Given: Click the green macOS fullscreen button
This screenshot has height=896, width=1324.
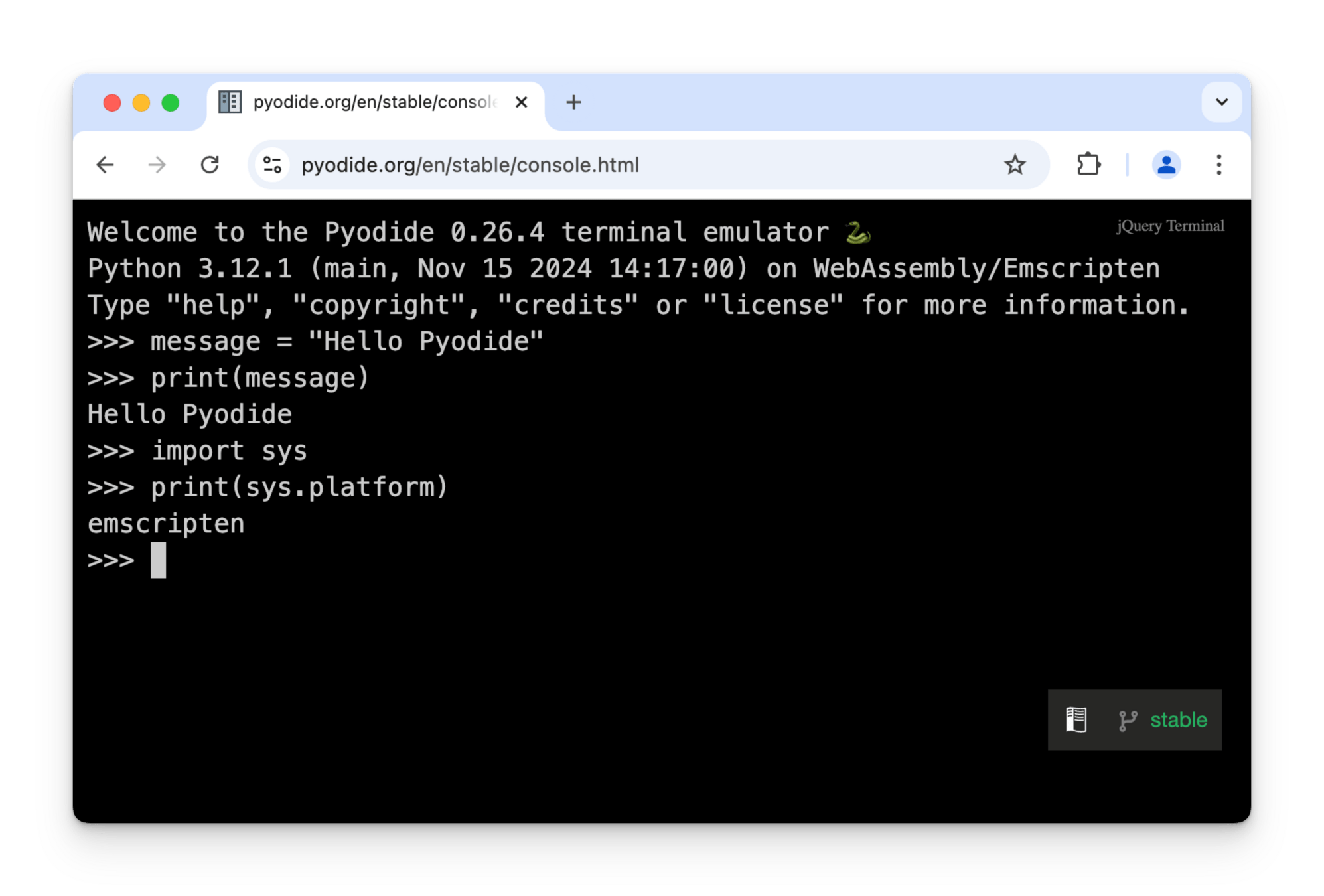Looking at the screenshot, I should [171, 103].
